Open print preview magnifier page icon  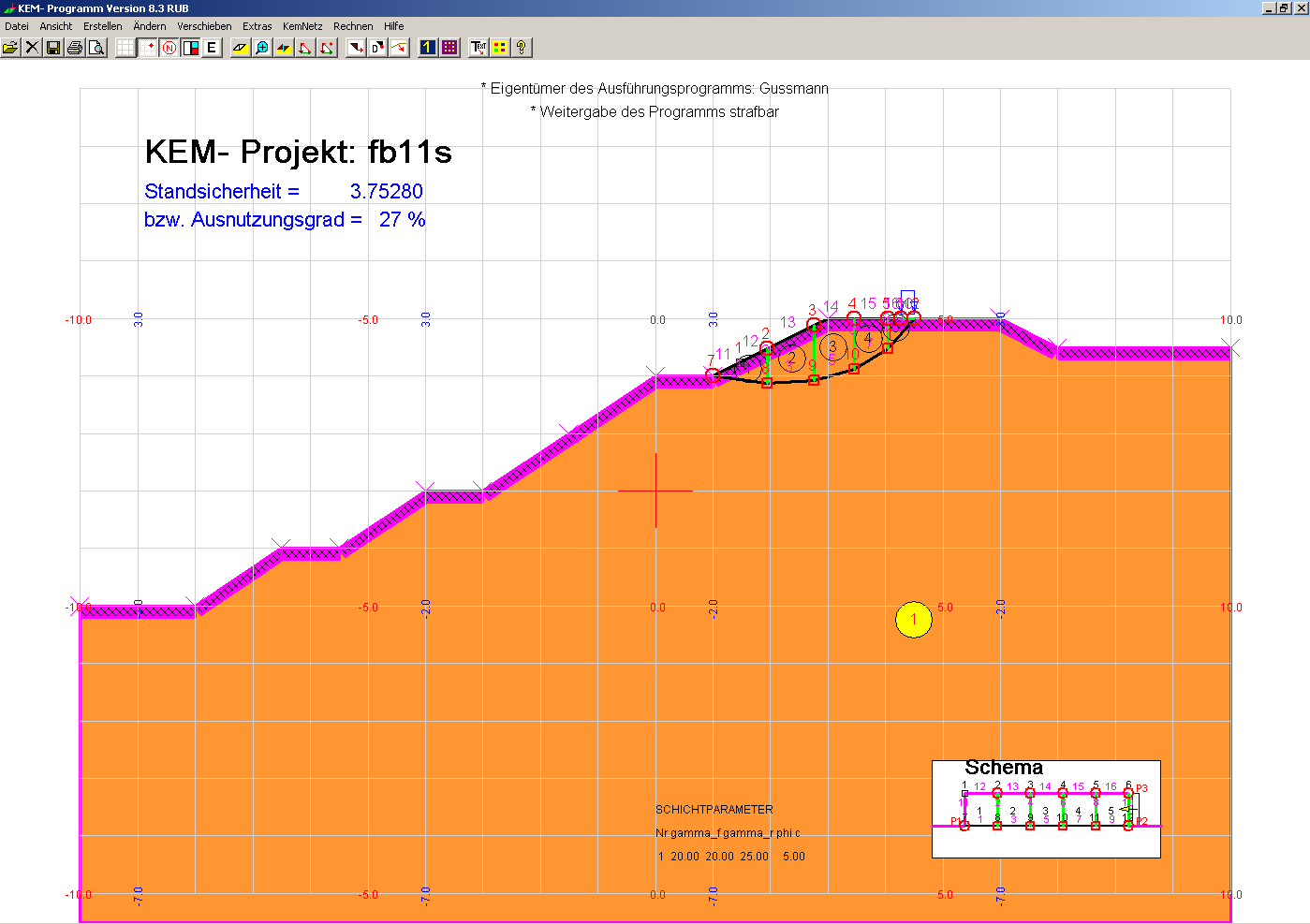pyautogui.click(x=96, y=47)
